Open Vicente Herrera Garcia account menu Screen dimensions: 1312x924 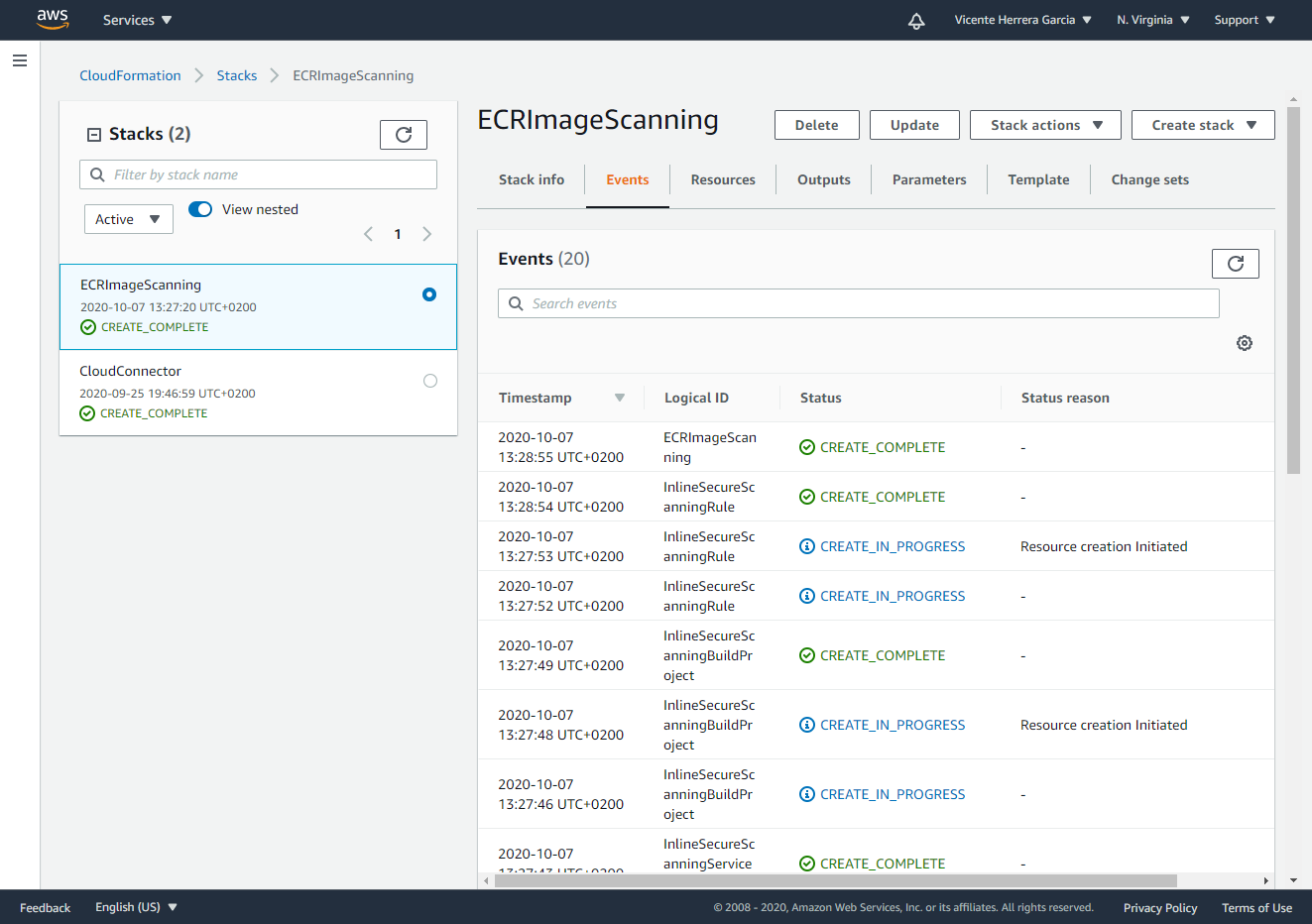tap(1022, 20)
